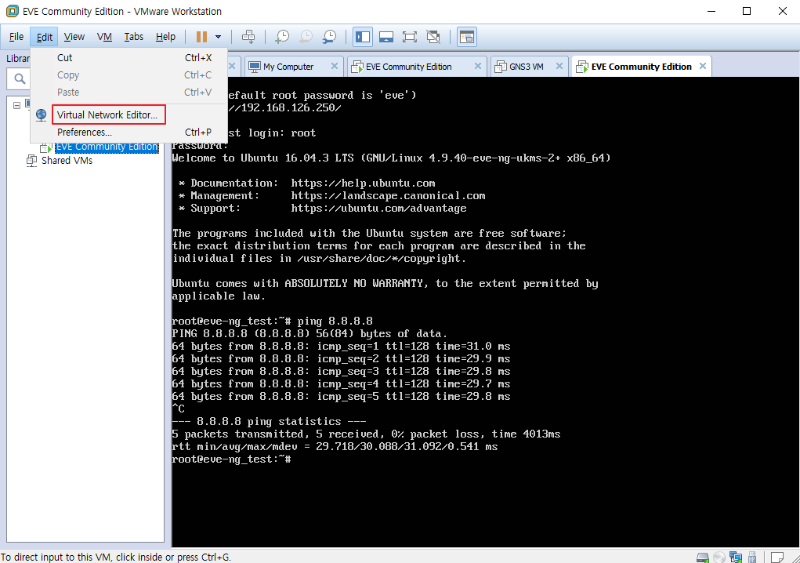Take a snapshot using the toolbar clock icon
Viewport: 800px width, 563px height.
(x=282, y=37)
